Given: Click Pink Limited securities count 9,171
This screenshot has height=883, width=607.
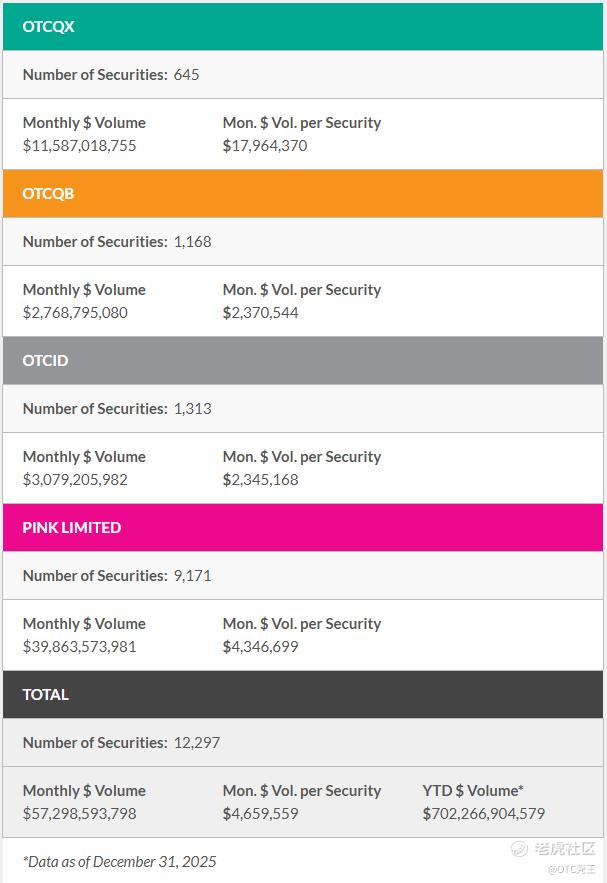Looking at the screenshot, I should click(192, 576).
